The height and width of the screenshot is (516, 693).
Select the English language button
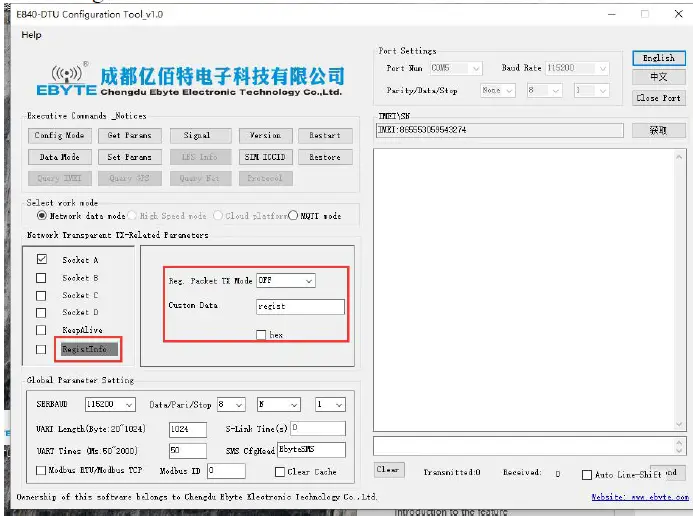659,58
